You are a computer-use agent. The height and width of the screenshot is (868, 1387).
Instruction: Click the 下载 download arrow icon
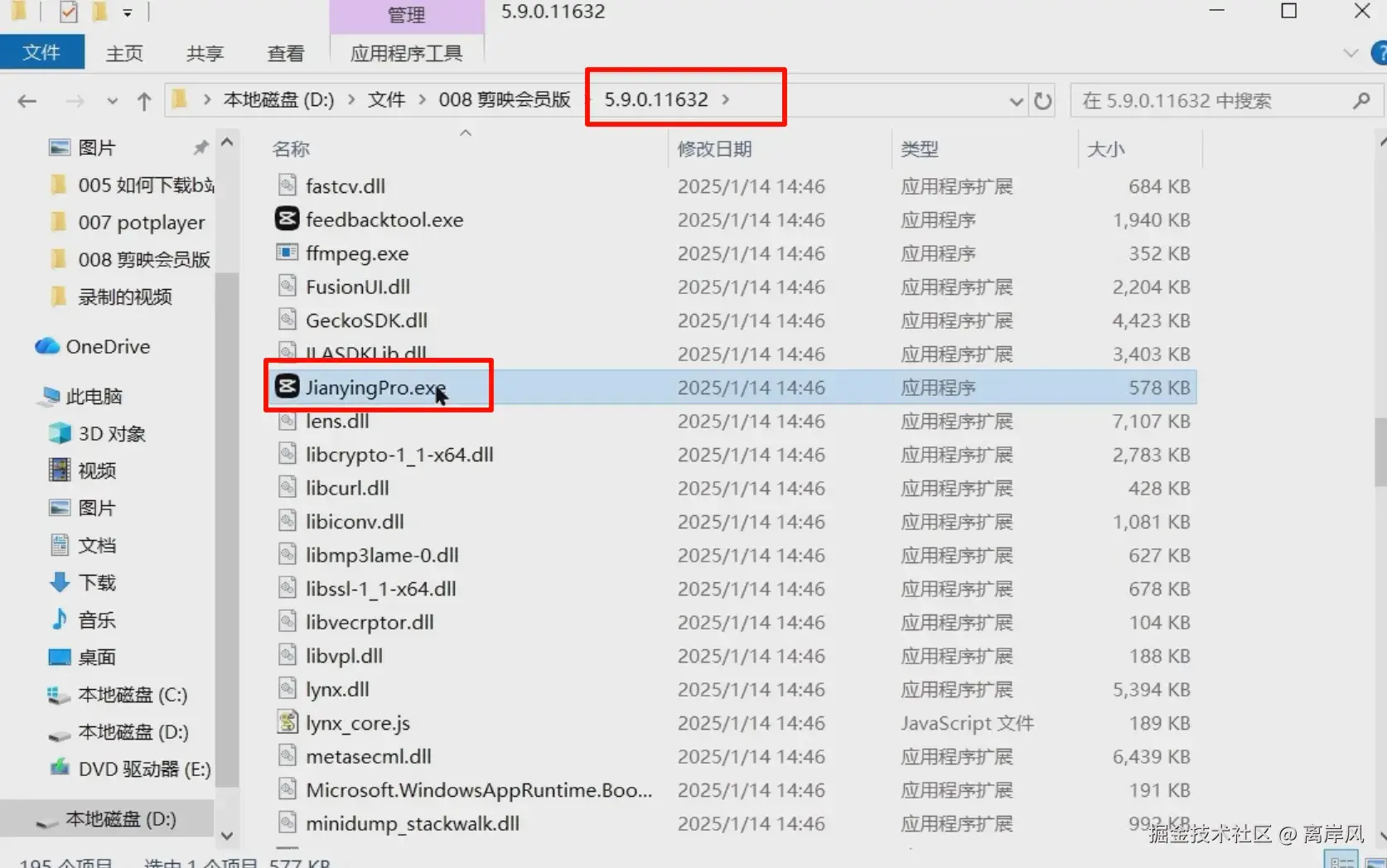click(x=60, y=582)
